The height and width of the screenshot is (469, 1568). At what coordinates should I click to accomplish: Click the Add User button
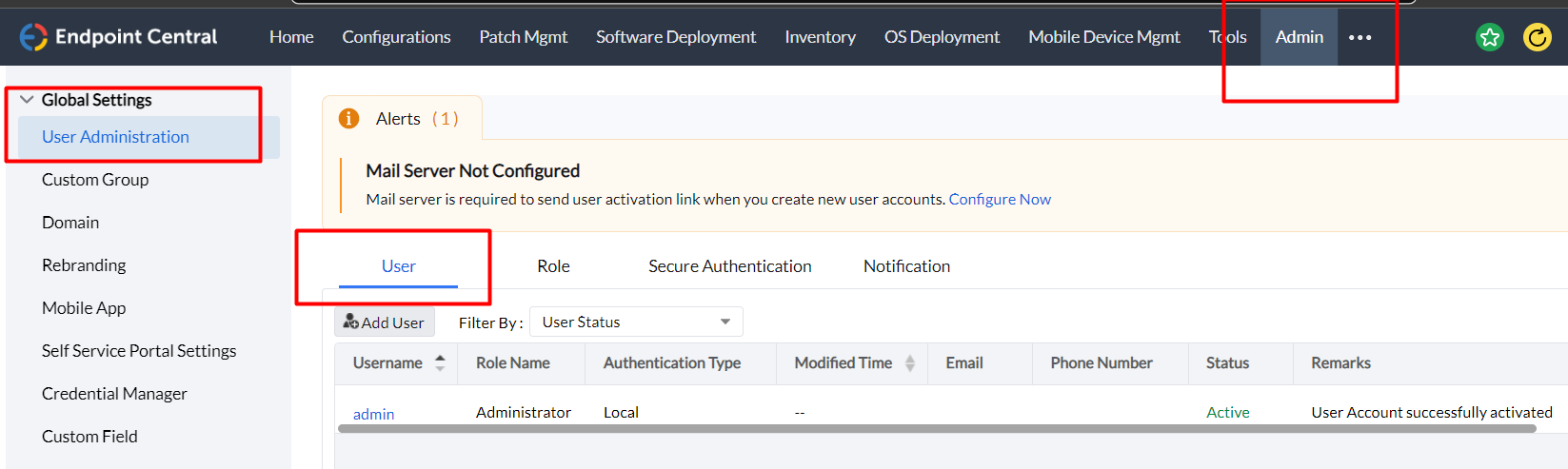(x=385, y=322)
